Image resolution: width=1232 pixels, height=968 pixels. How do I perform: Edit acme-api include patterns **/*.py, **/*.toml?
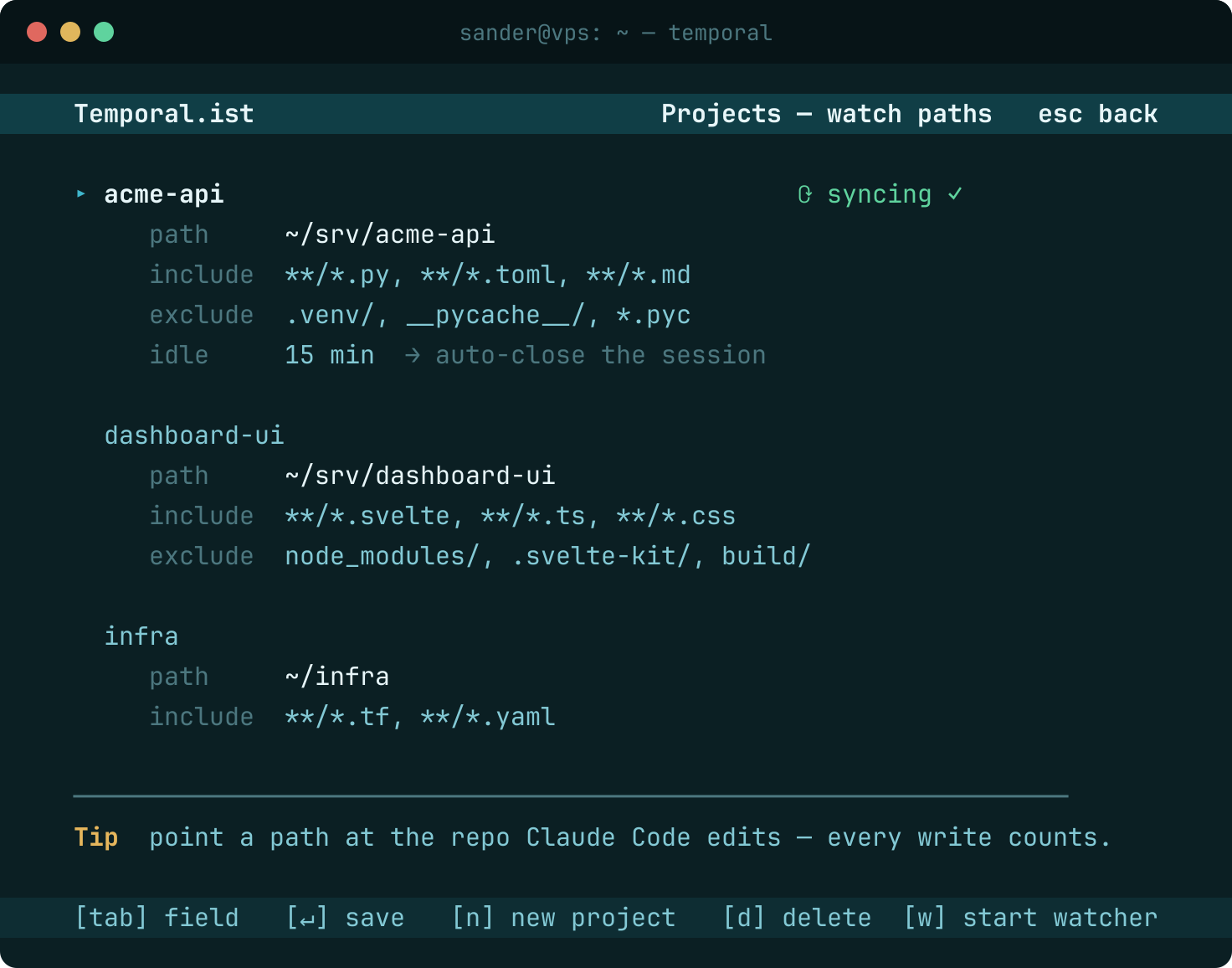[488, 275]
